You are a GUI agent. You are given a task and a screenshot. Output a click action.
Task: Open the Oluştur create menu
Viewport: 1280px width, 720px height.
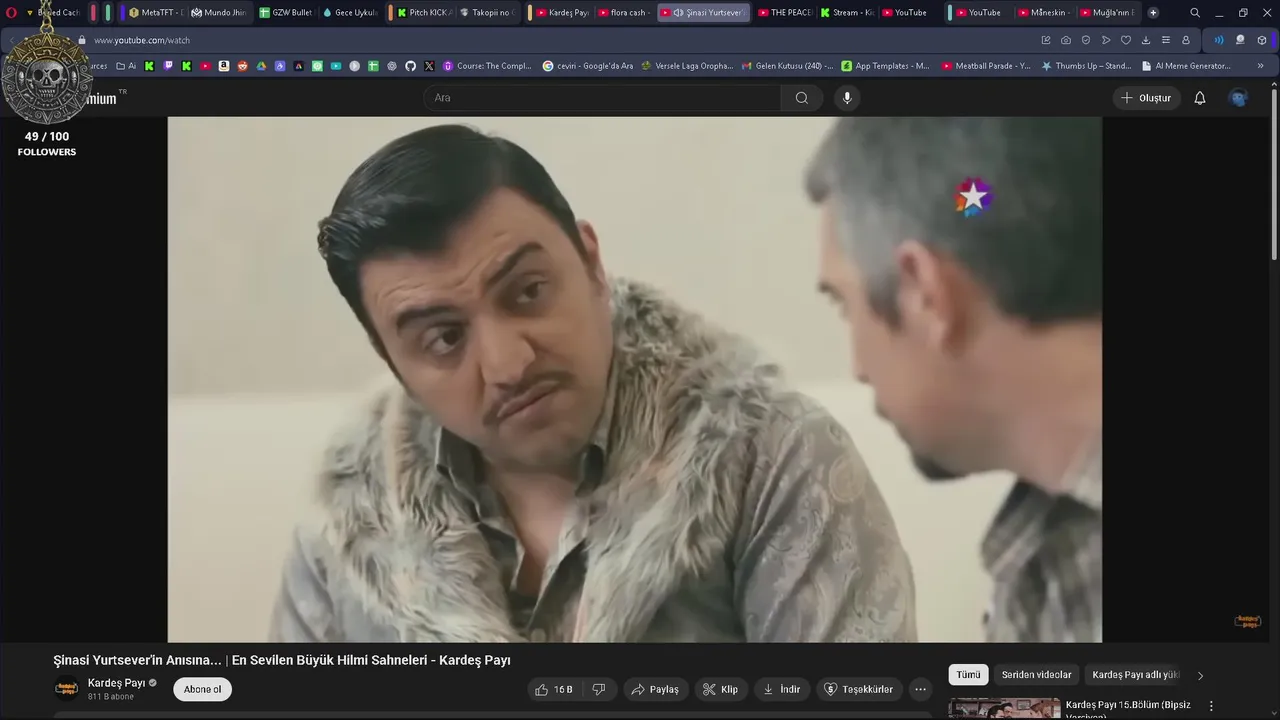1146,98
